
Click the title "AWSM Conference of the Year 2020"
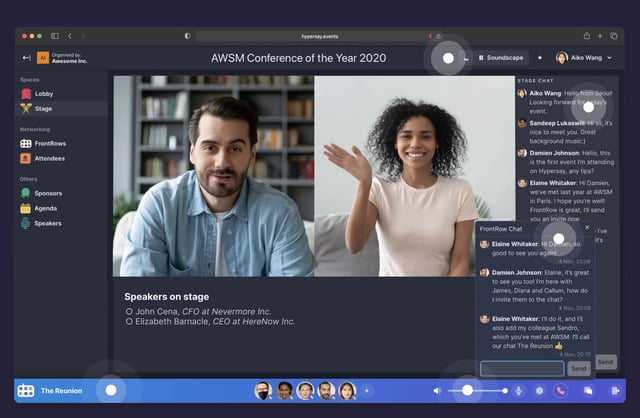point(298,58)
